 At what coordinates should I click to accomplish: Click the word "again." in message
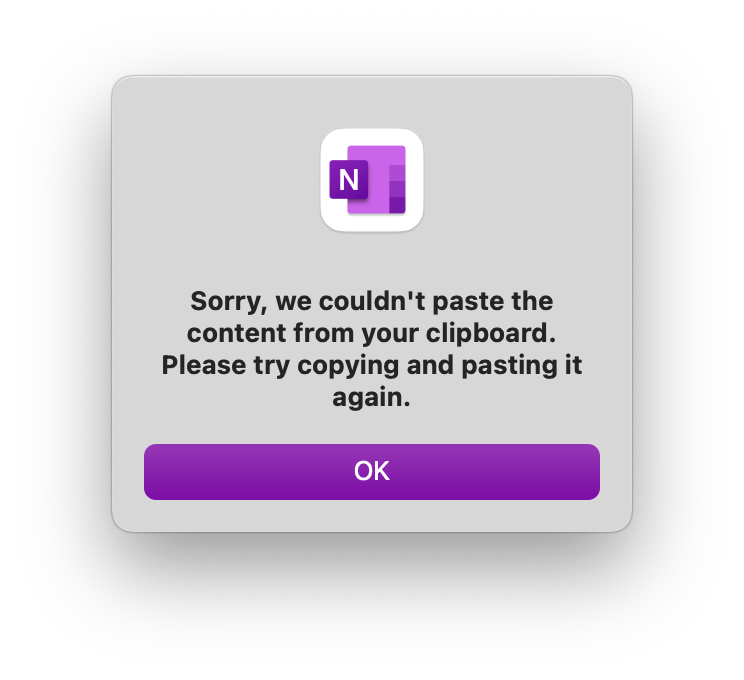point(371,398)
